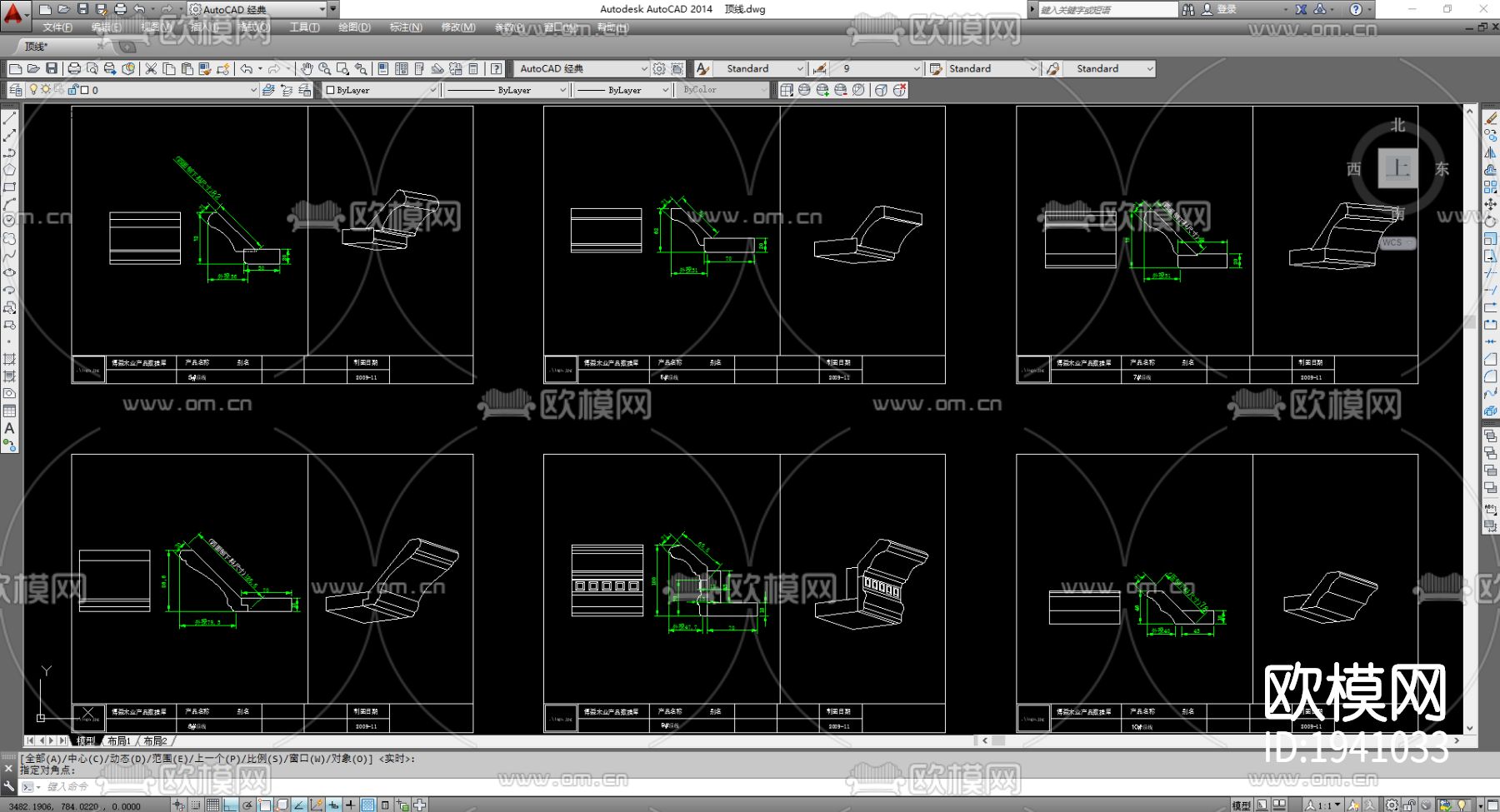The image size is (1500, 812).
Task: Click the Autodesk Exchange X icon
Action: click(x=1301, y=9)
